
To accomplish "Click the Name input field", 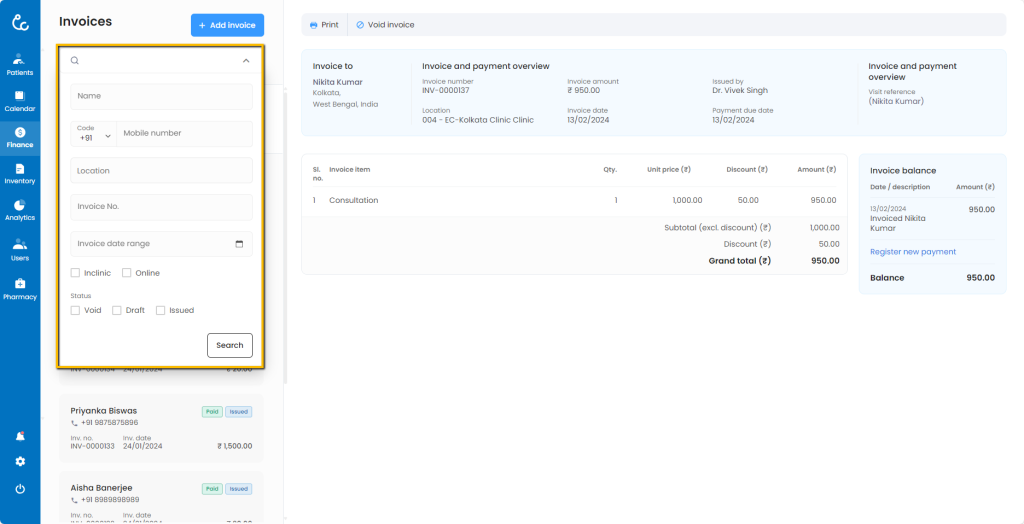I will pyautogui.click(x=161, y=96).
